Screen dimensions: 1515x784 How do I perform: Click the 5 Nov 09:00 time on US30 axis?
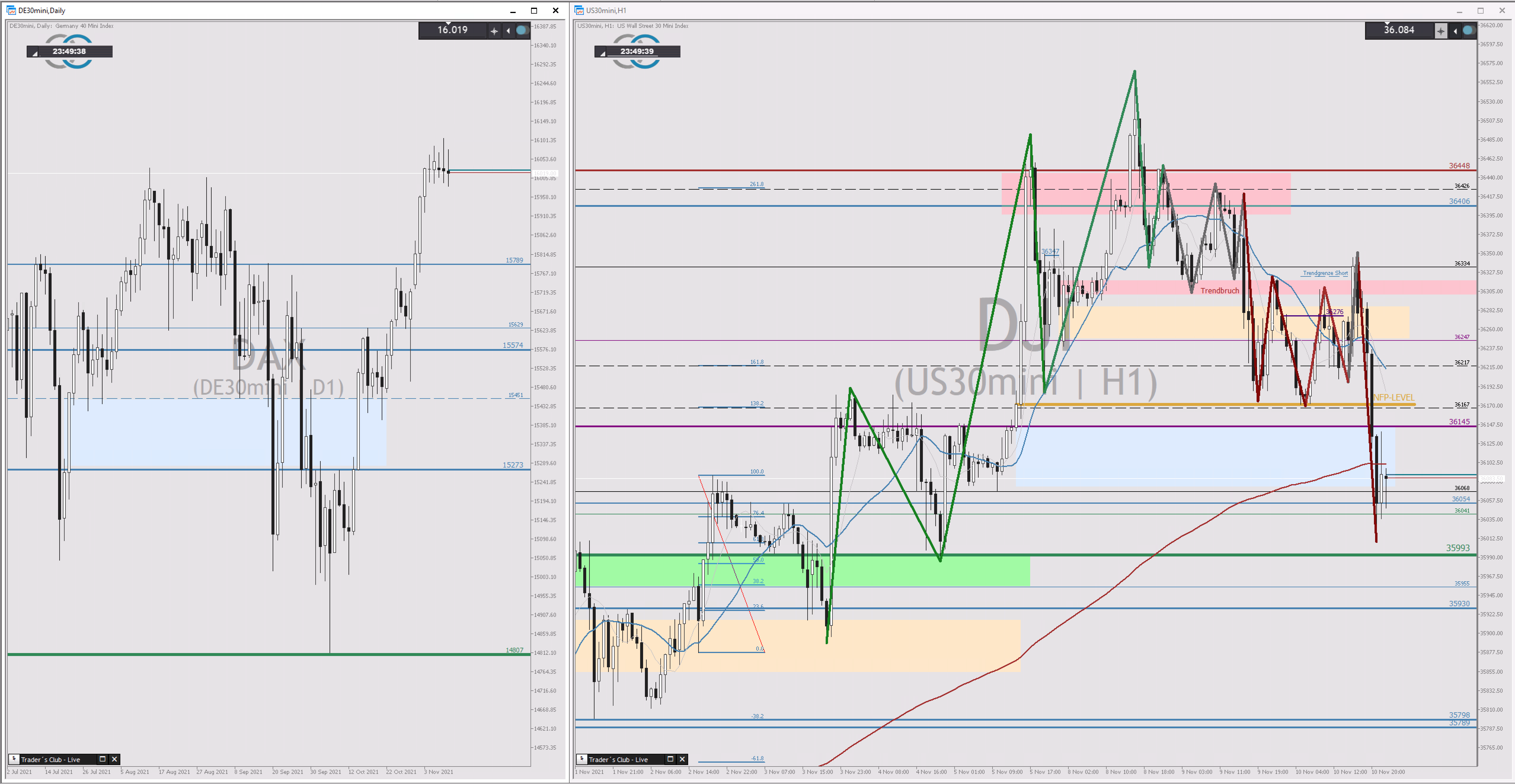click(1007, 772)
